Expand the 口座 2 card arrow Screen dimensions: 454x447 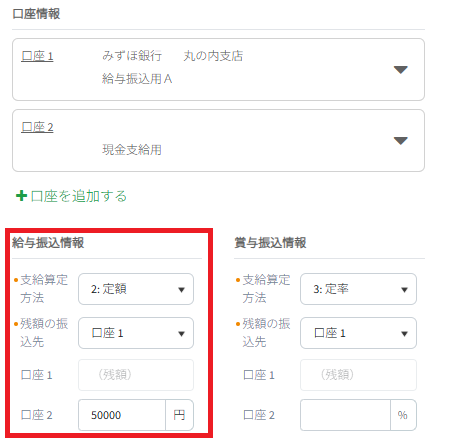point(400,141)
